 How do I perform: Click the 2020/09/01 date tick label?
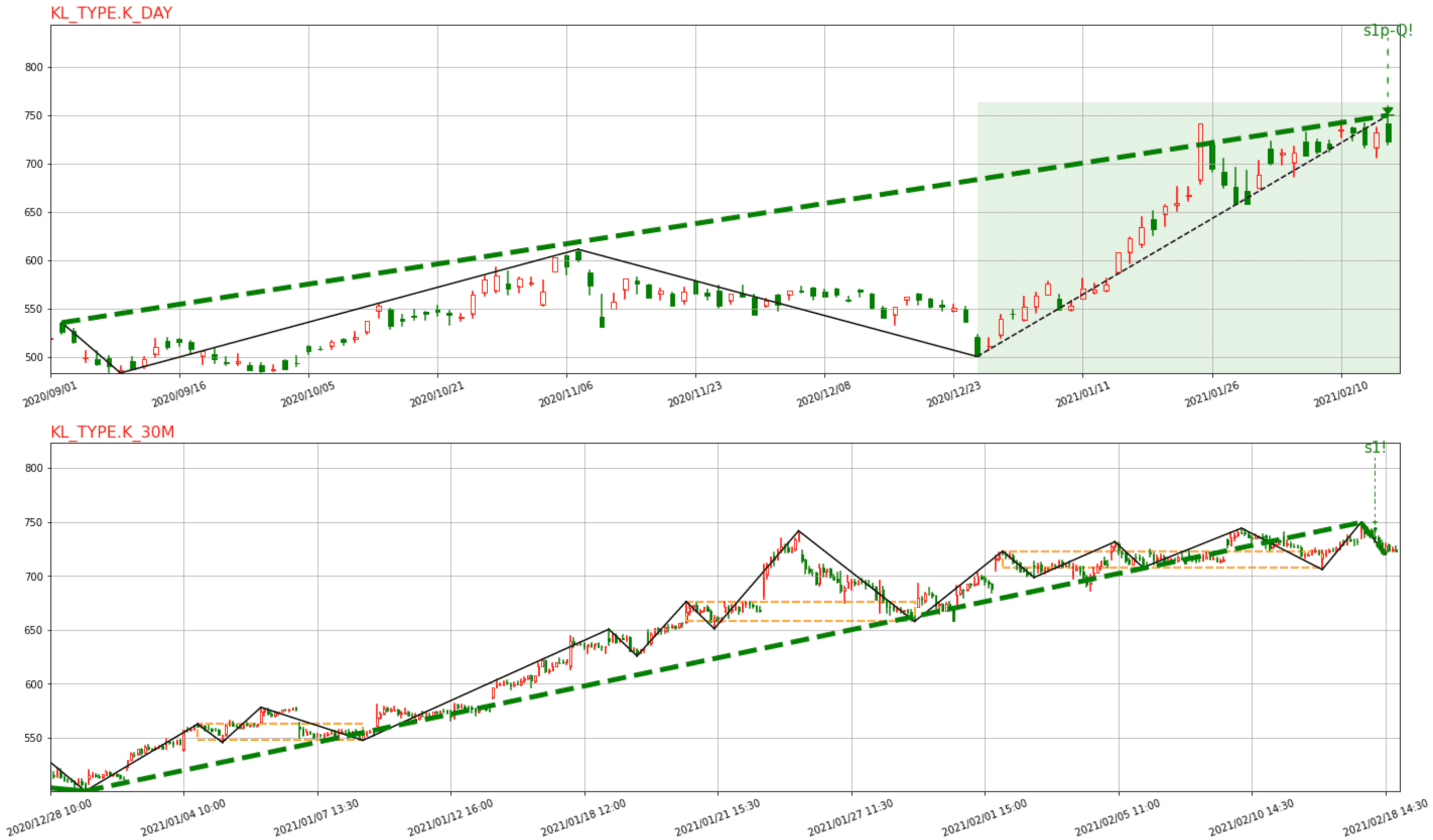point(50,394)
